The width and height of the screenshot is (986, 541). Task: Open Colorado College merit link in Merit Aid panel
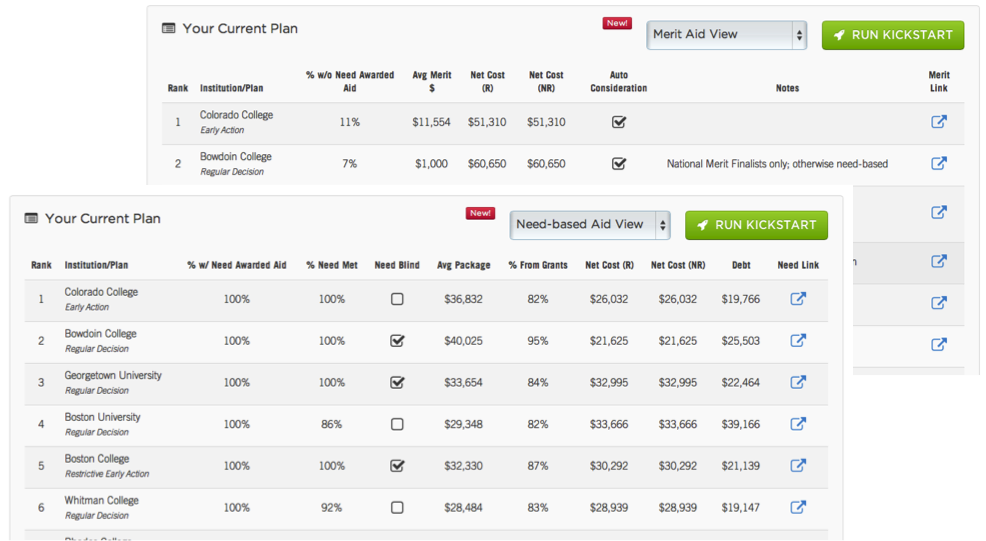939,121
